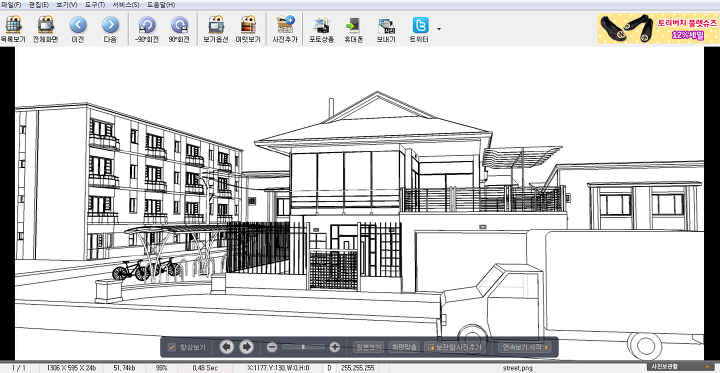Image resolution: width=720 pixels, height=373 pixels.
Task: Click the 보내기 send icon
Action: [386, 29]
